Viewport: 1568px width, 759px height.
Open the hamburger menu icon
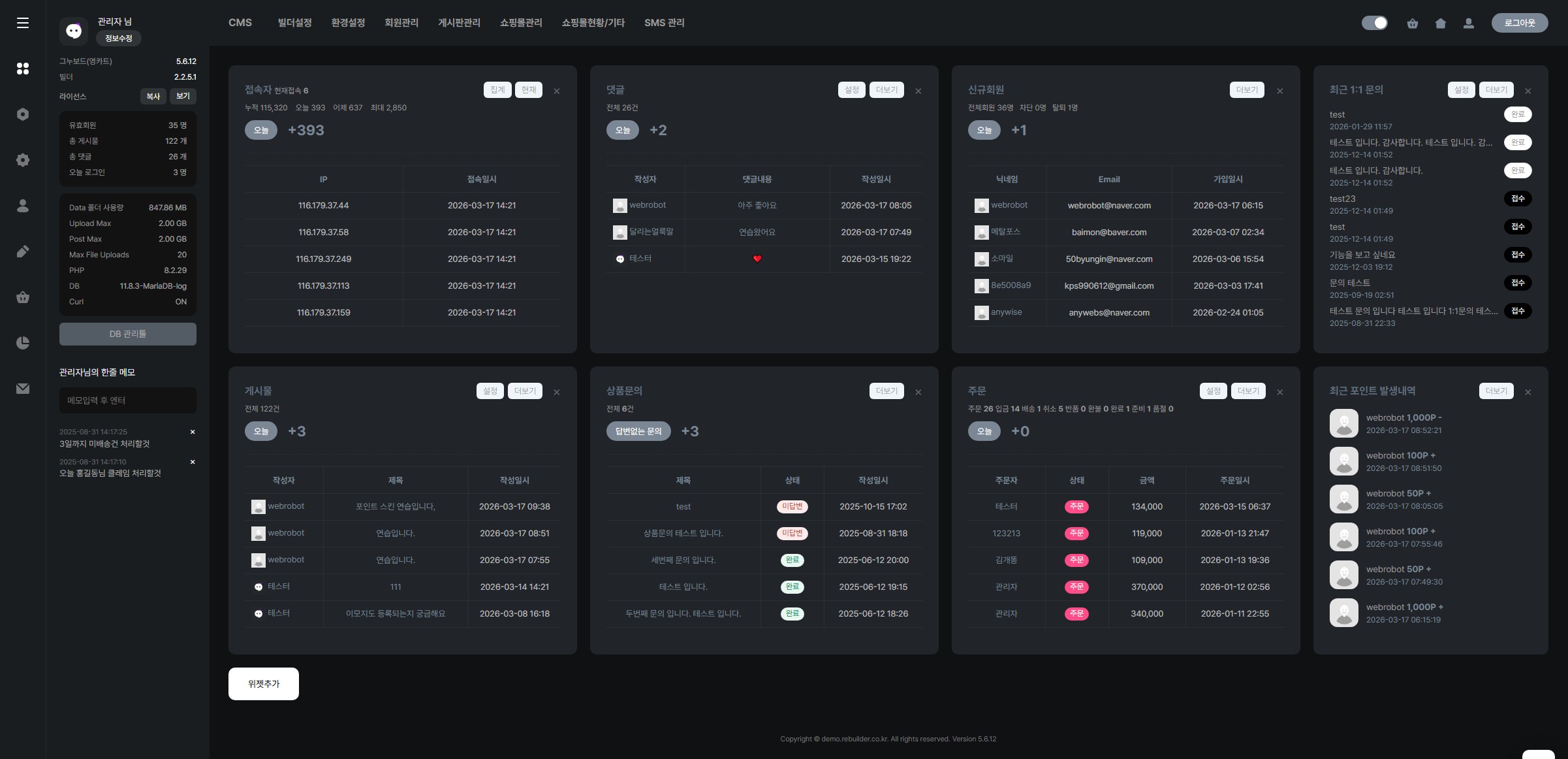pos(23,23)
